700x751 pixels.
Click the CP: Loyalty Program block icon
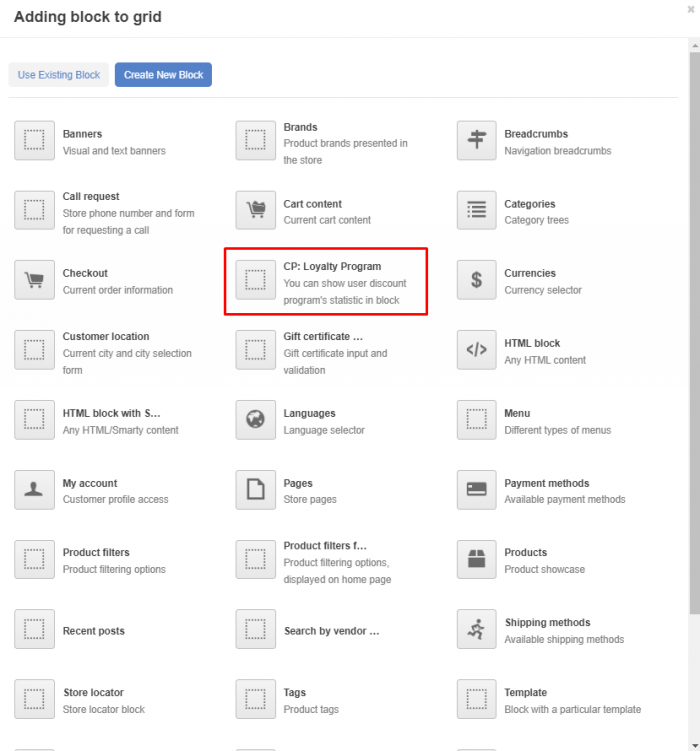(x=255, y=280)
